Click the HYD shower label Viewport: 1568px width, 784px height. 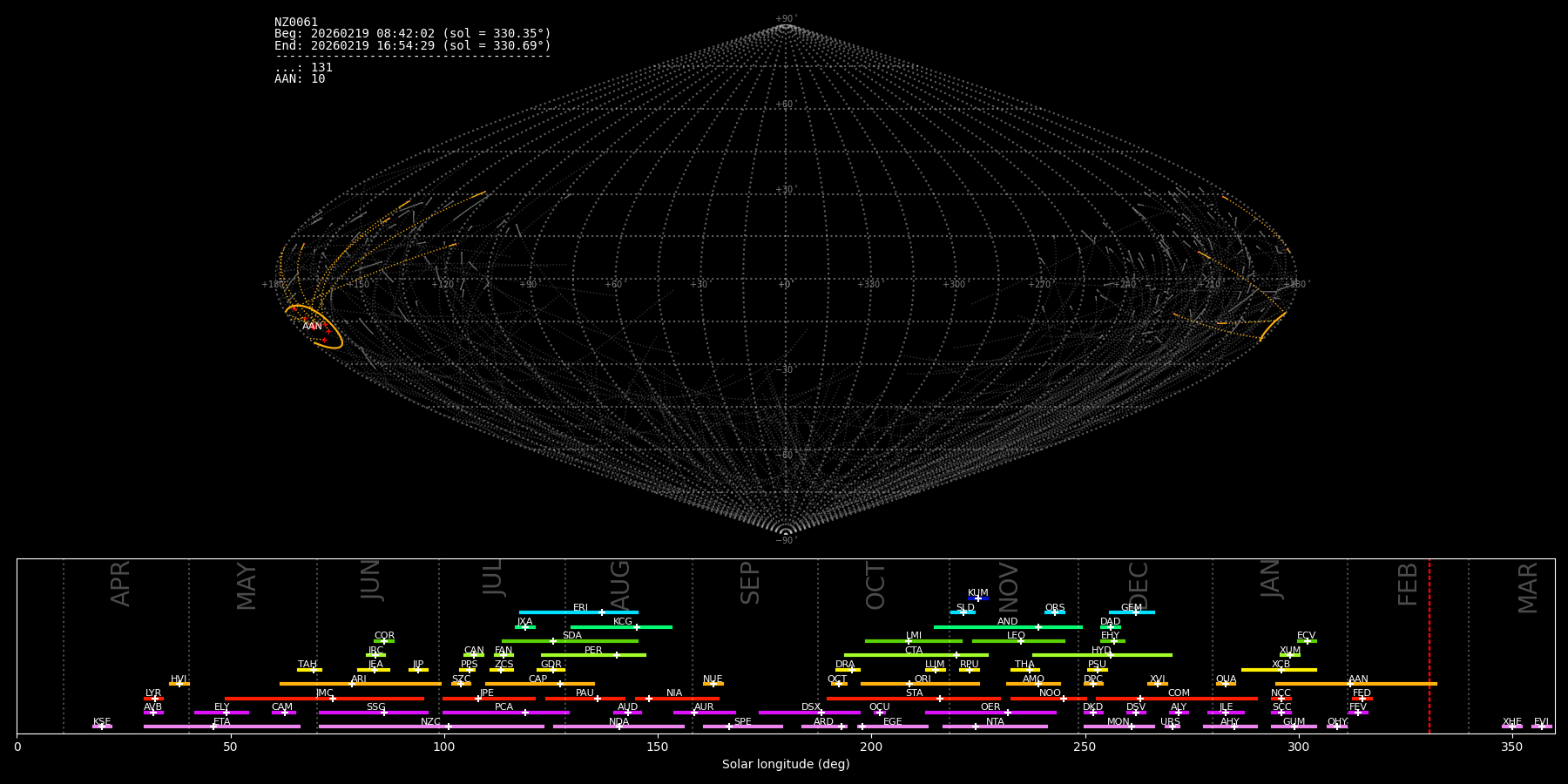1101,651
